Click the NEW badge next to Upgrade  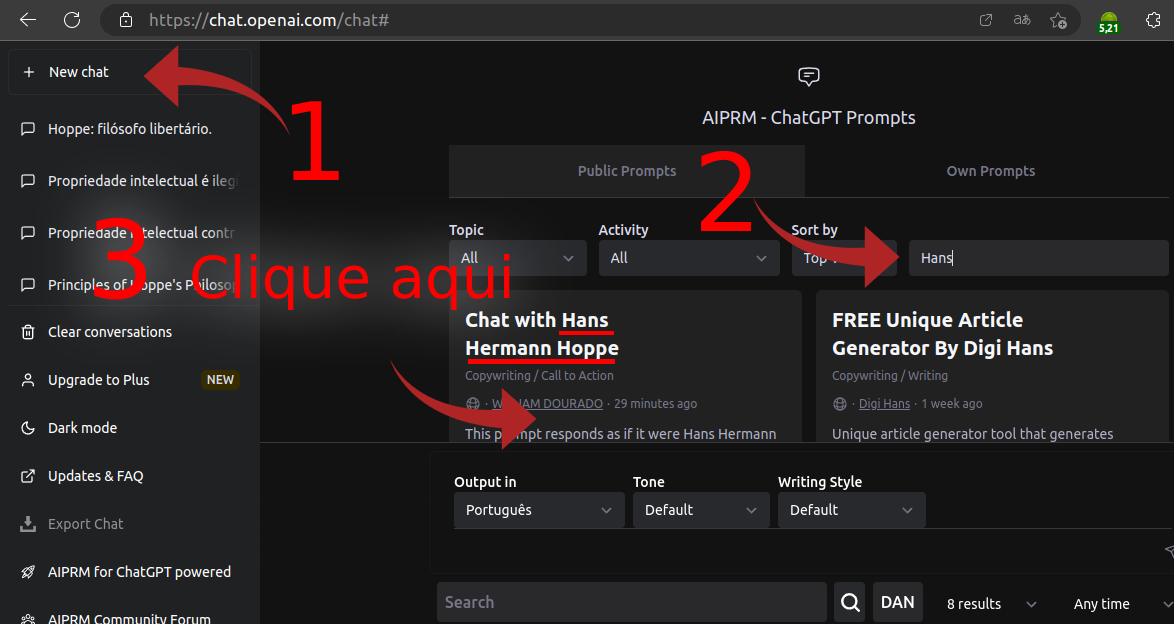(220, 380)
